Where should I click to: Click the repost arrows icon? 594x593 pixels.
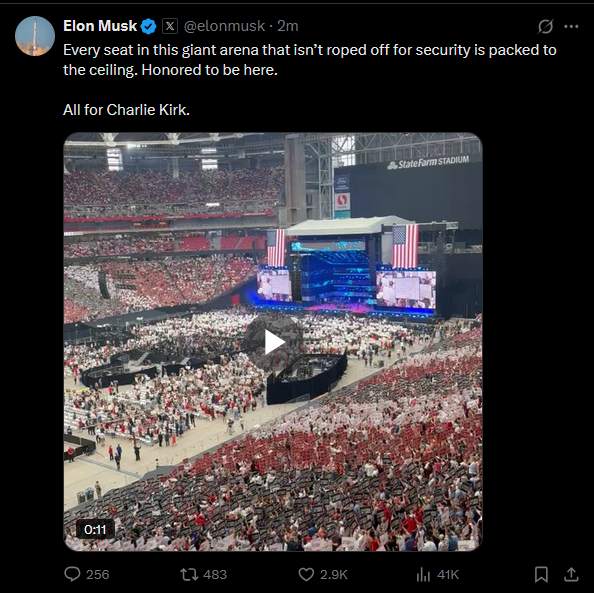189,574
